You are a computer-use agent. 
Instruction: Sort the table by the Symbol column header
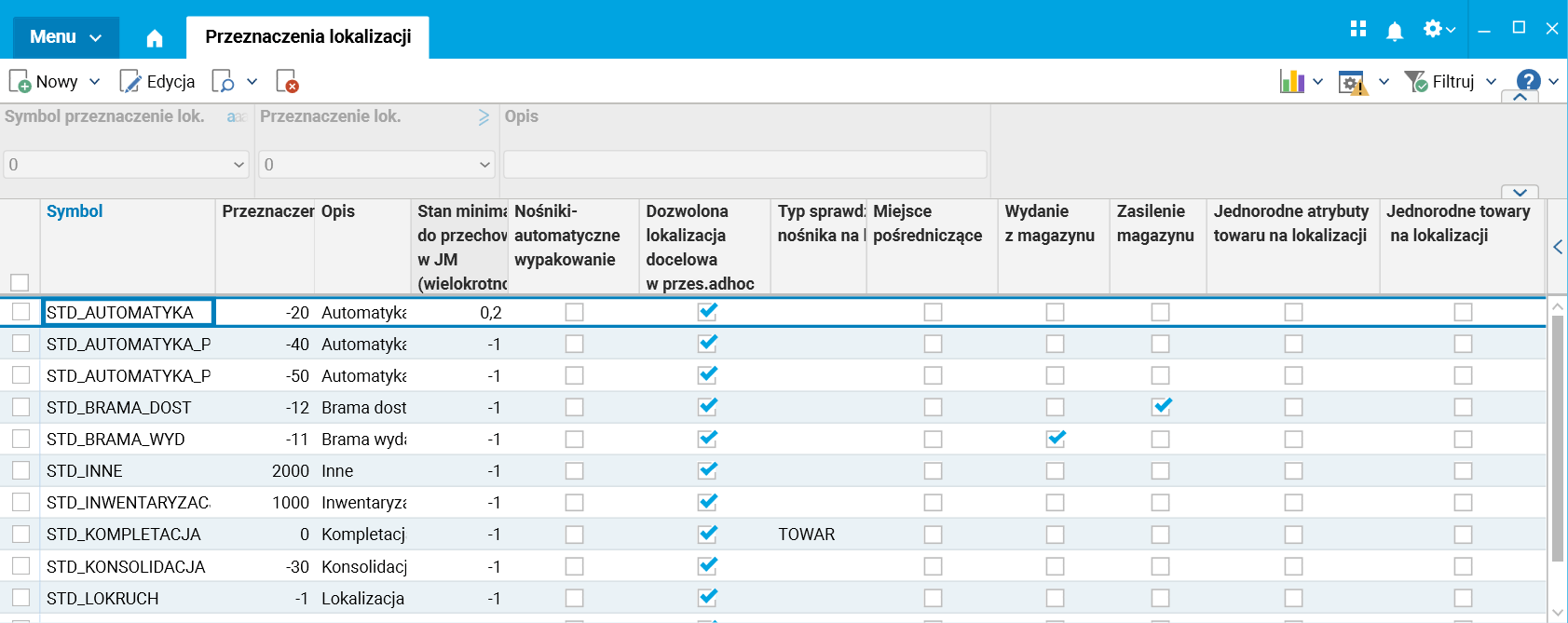point(75,211)
